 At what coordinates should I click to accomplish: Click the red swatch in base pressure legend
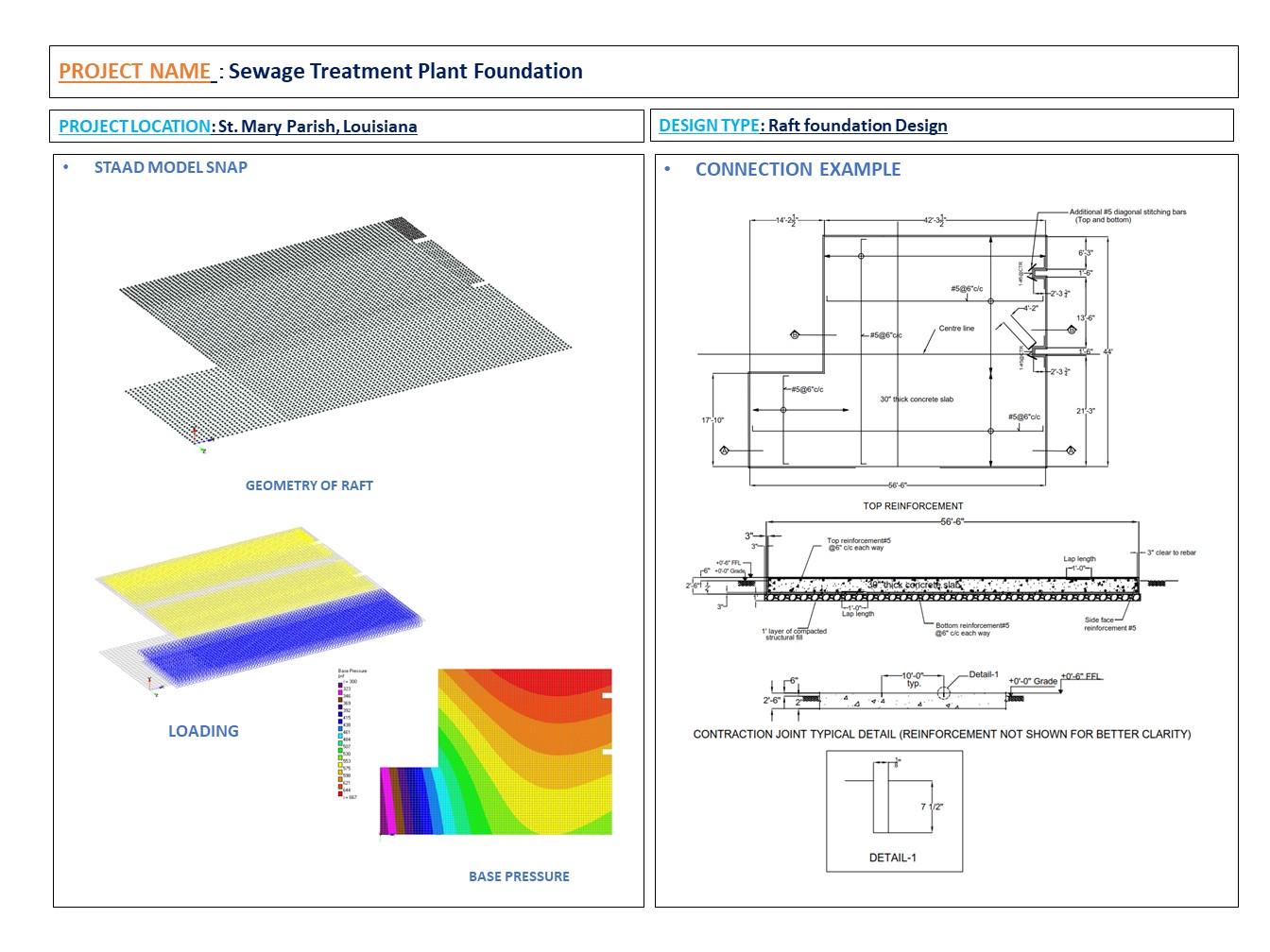(x=340, y=794)
